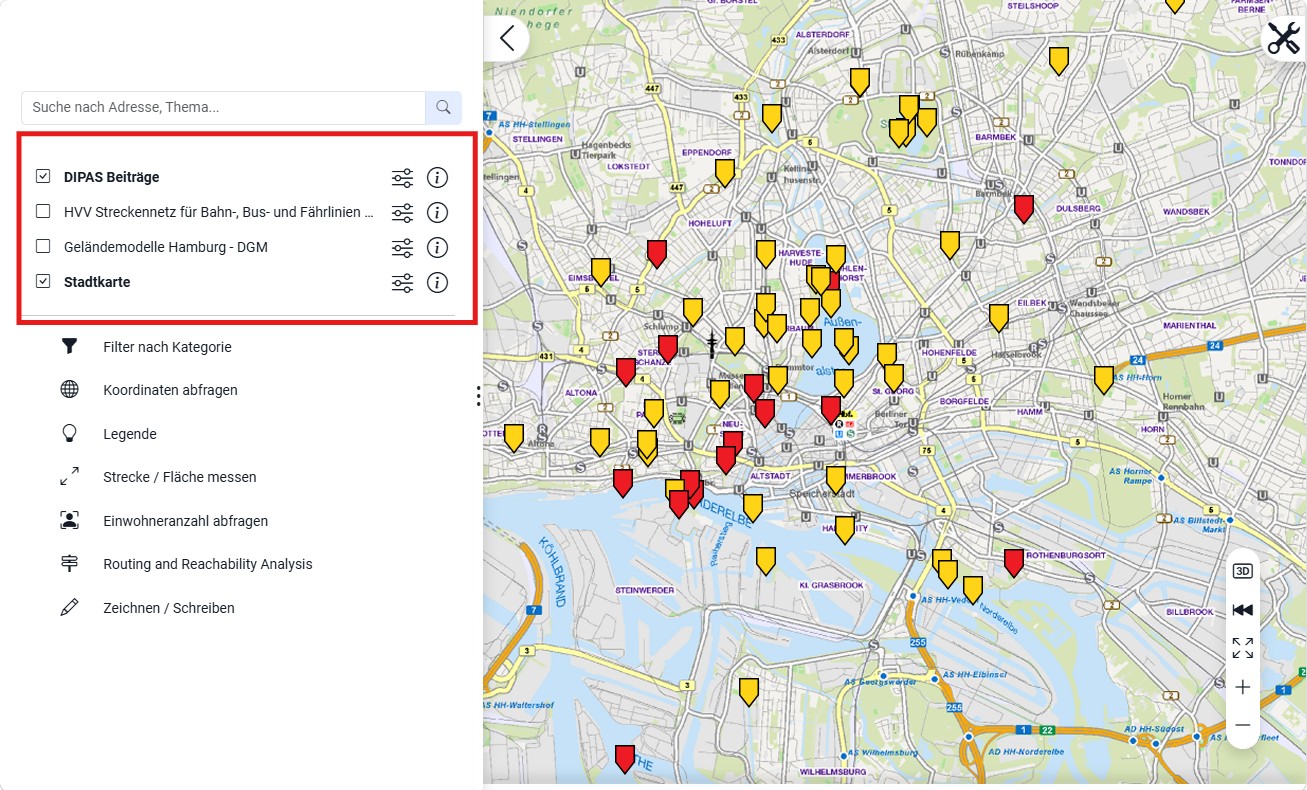The width and height of the screenshot is (1307, 790).
Task: Zoom in with the plus button
Action: tap(1243, 687)
